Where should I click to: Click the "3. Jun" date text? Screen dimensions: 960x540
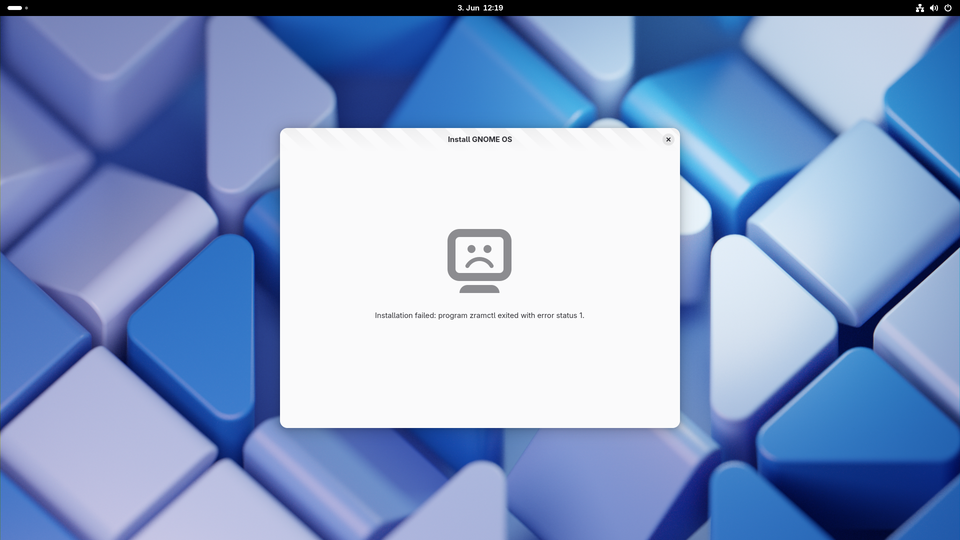468,8
